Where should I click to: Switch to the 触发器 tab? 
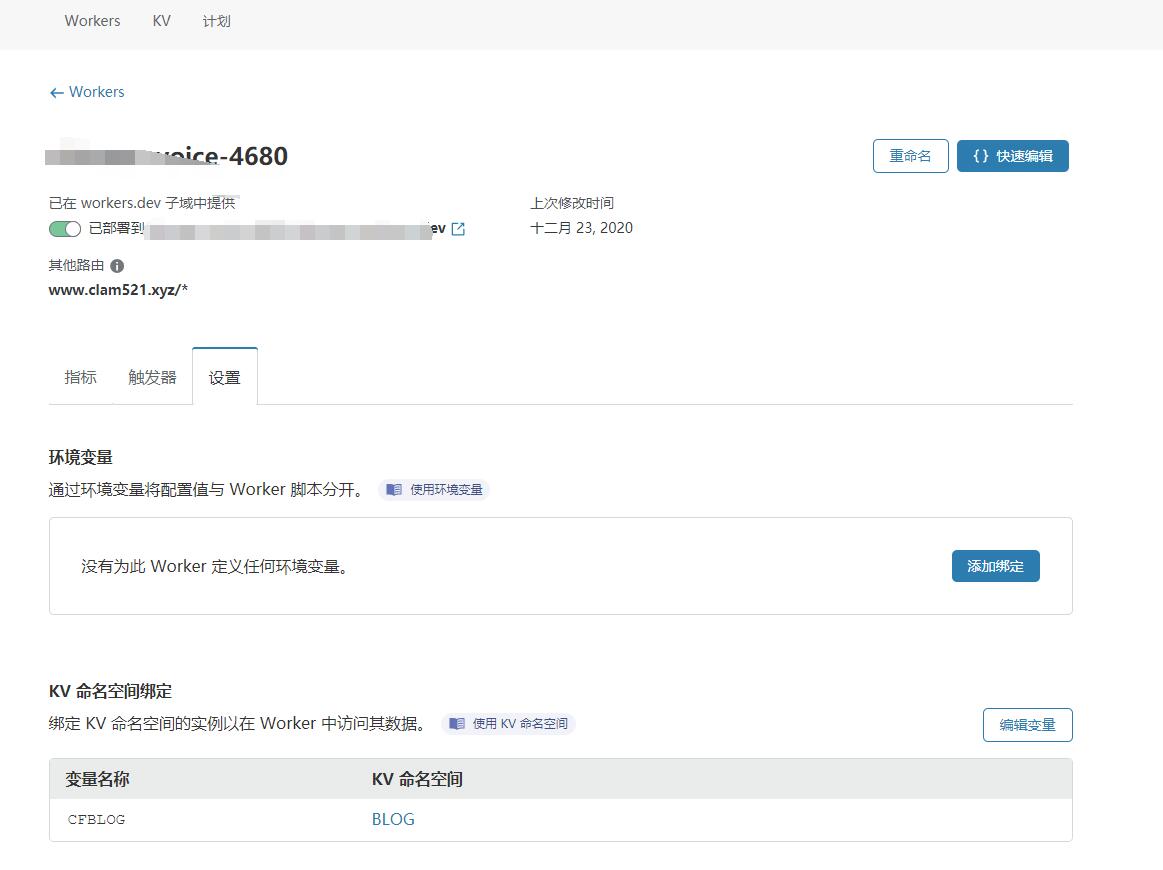152,378
